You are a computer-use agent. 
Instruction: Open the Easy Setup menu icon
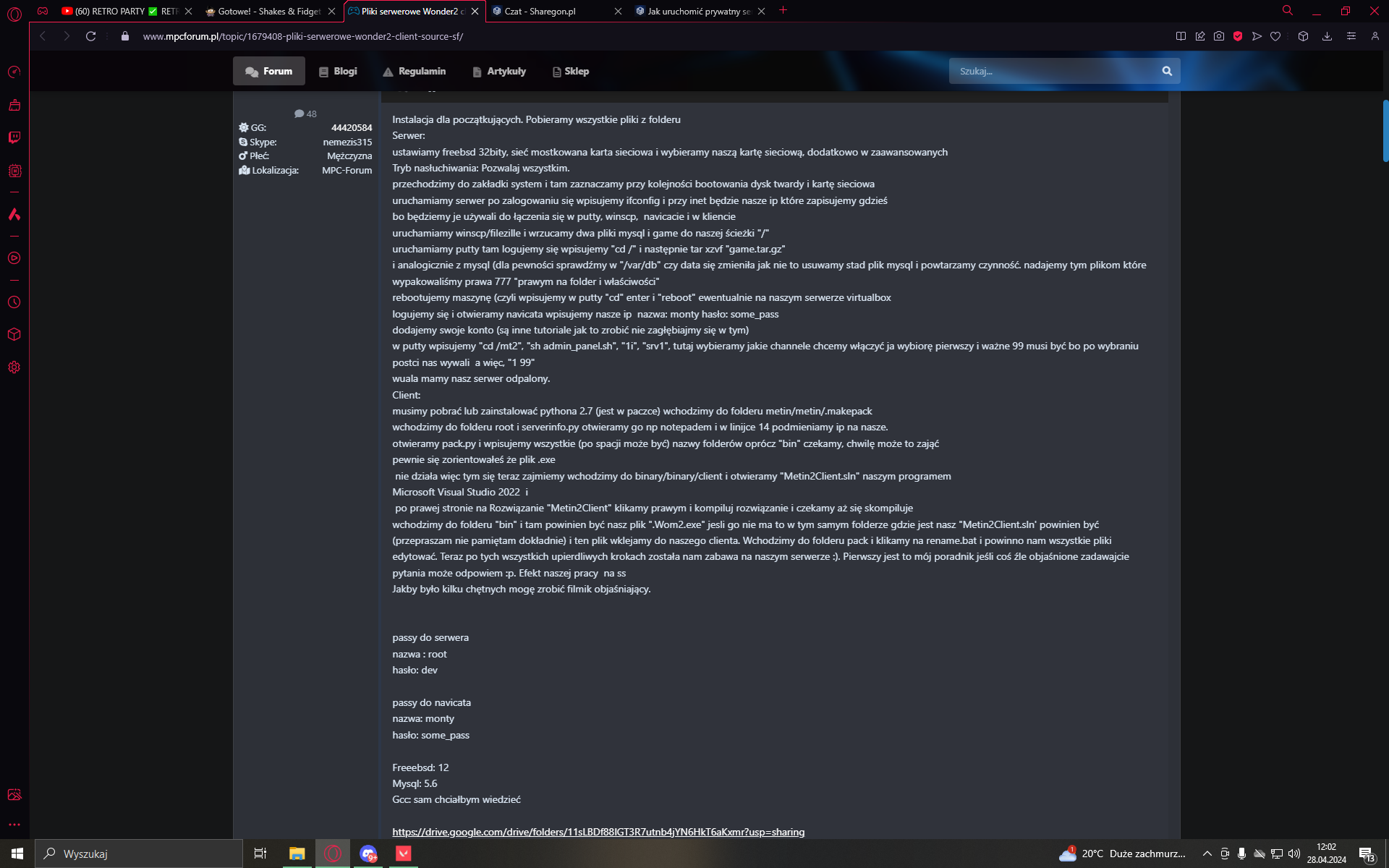click(1351, 36)
